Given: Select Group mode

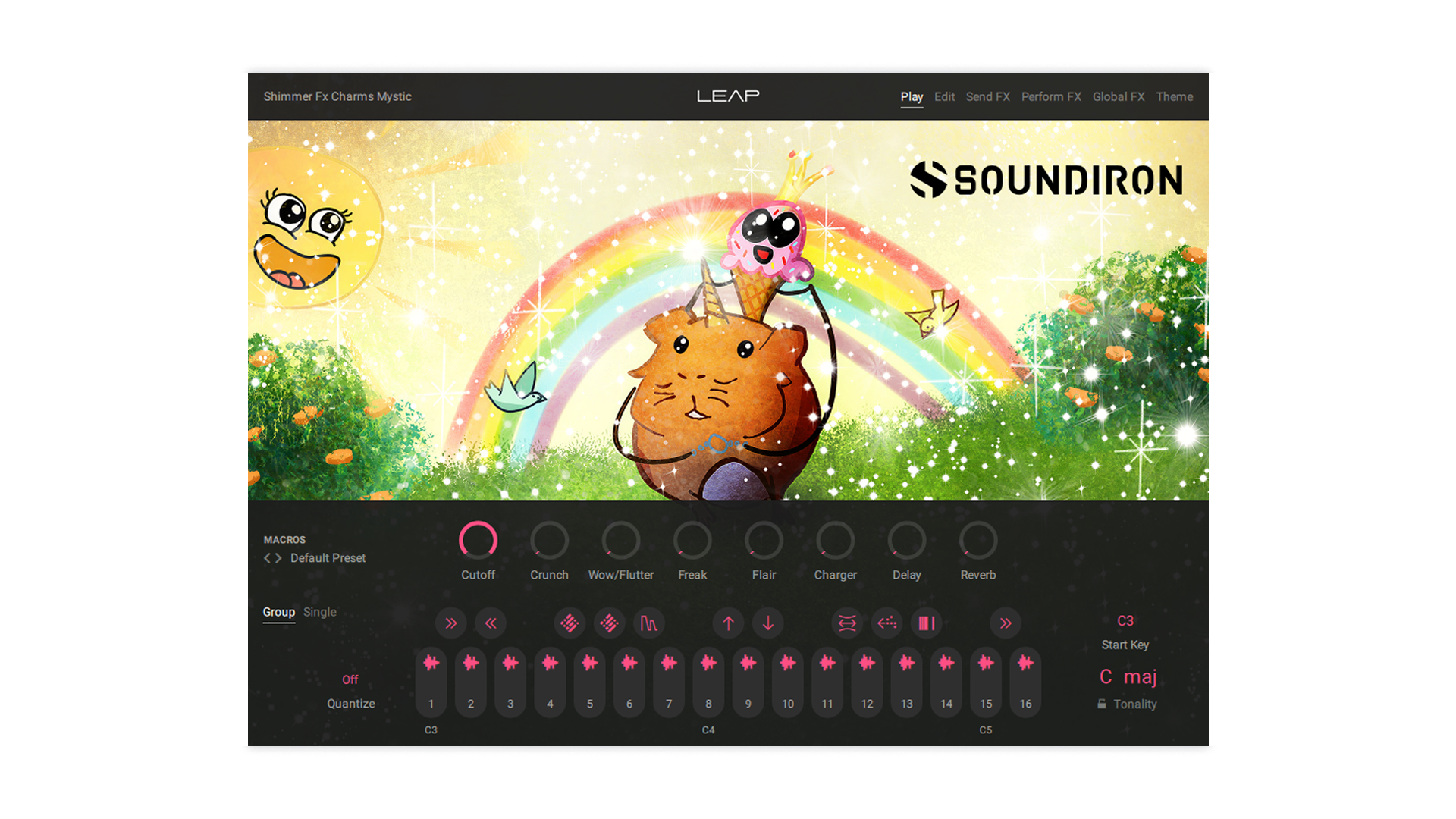Looking at the screenshot, I should pyautogui.click(x=278, y=612).
